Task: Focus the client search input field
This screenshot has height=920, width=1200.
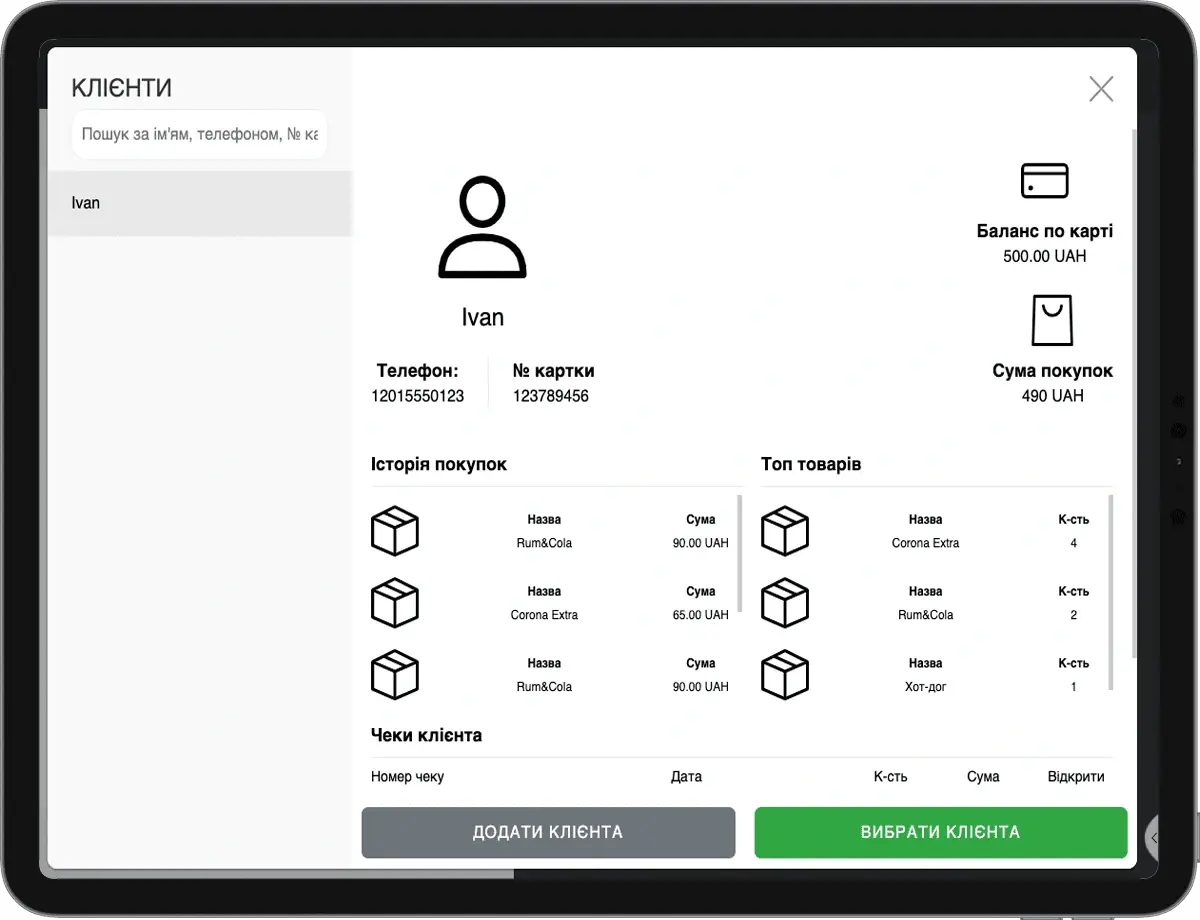Action: tap(199, 134)
